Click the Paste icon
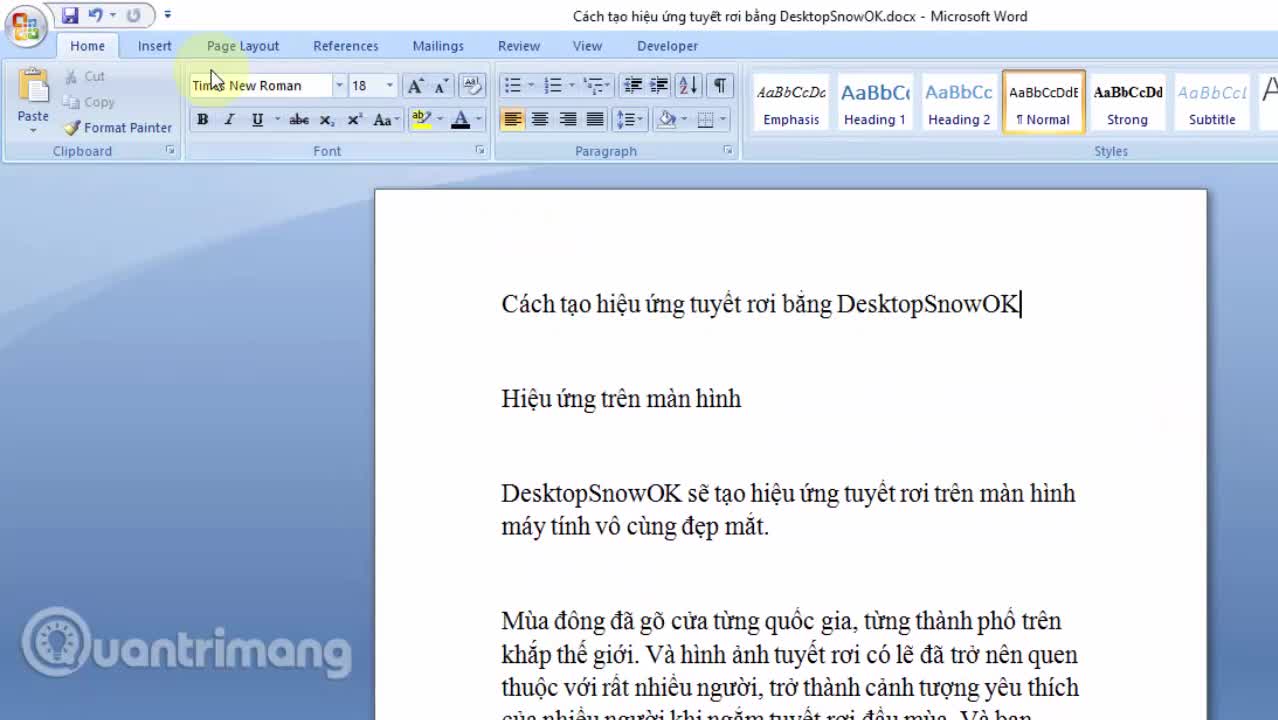Image resolution: width=1278 pixels, height=720 pixels. point(33,86)
